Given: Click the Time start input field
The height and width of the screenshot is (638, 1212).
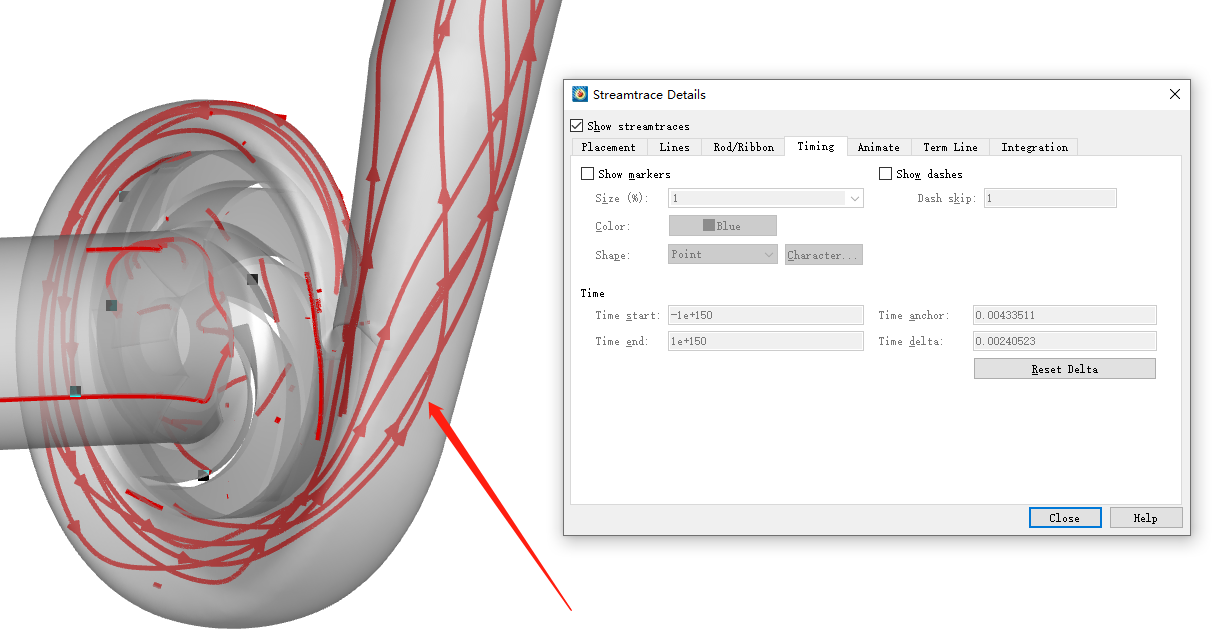Looking at the screenshot, I should [765, 315].
